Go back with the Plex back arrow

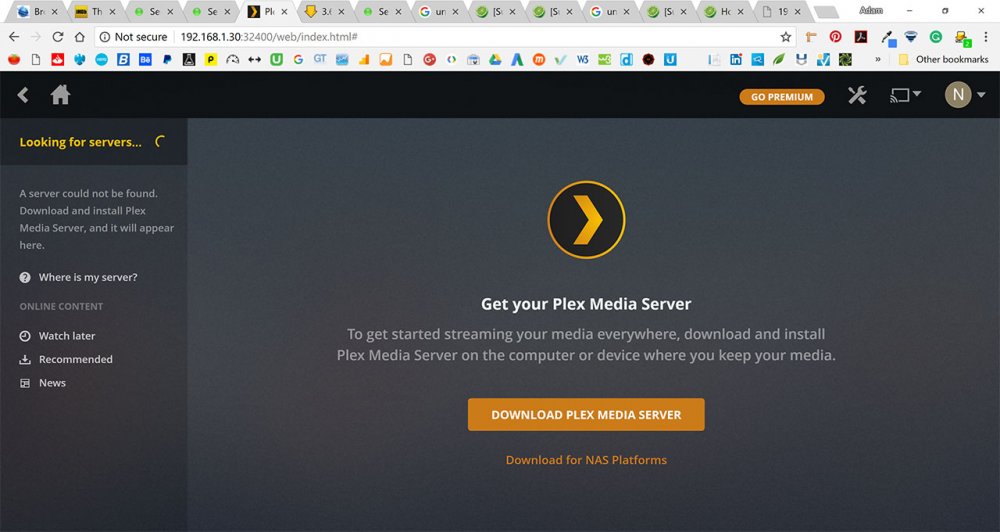click(23, 95)
